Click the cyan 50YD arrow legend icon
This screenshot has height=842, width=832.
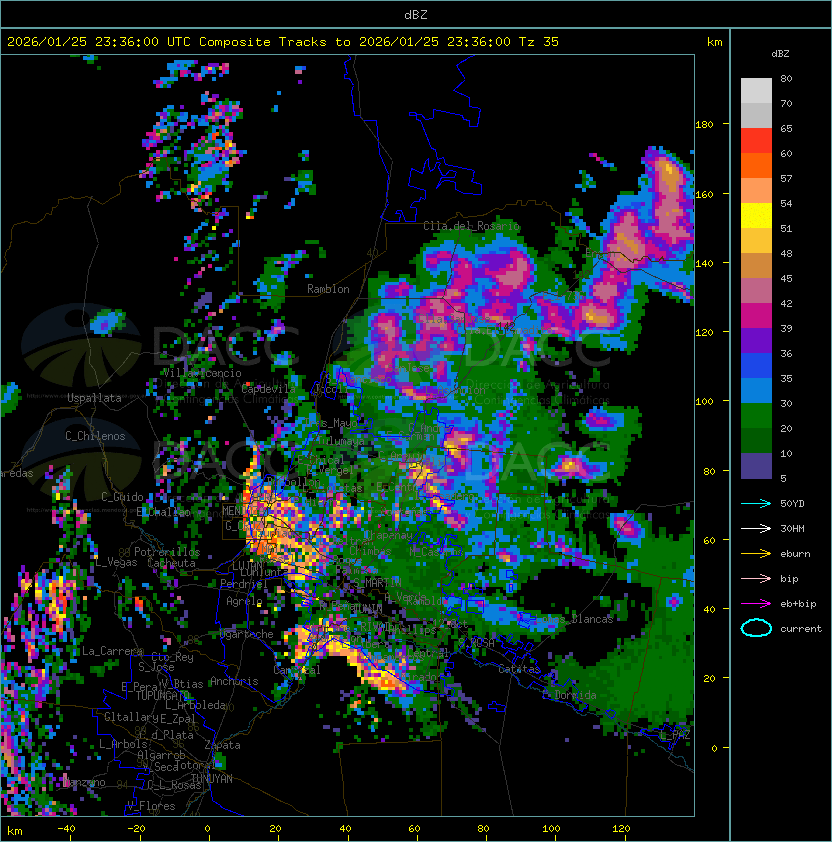[756, 503]
